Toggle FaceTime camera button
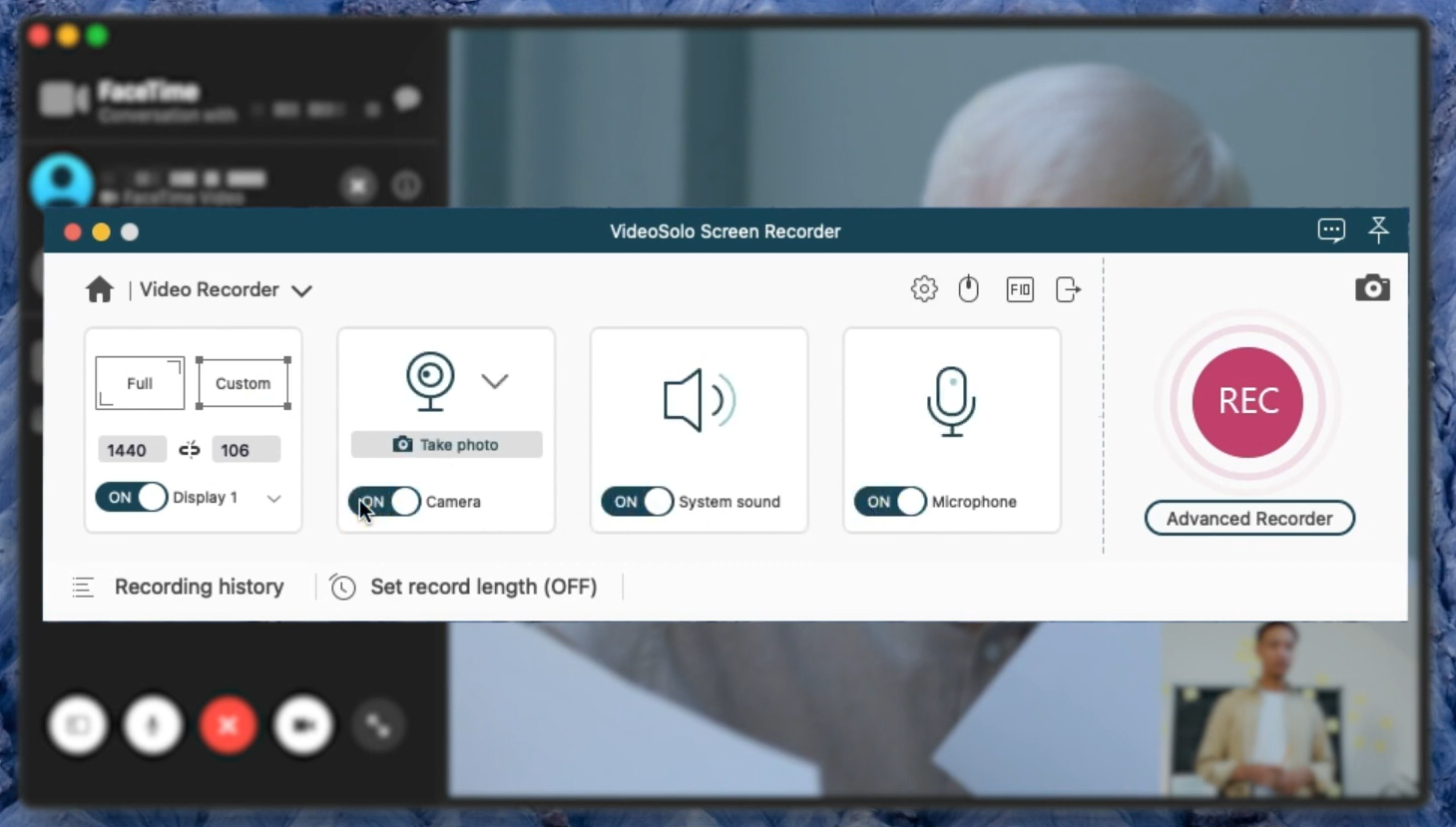Viewport: 1456px width, 827px height. point(303,725)
